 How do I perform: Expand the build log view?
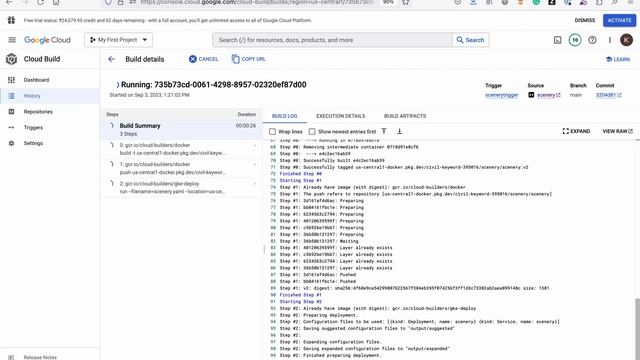[576, 131]
